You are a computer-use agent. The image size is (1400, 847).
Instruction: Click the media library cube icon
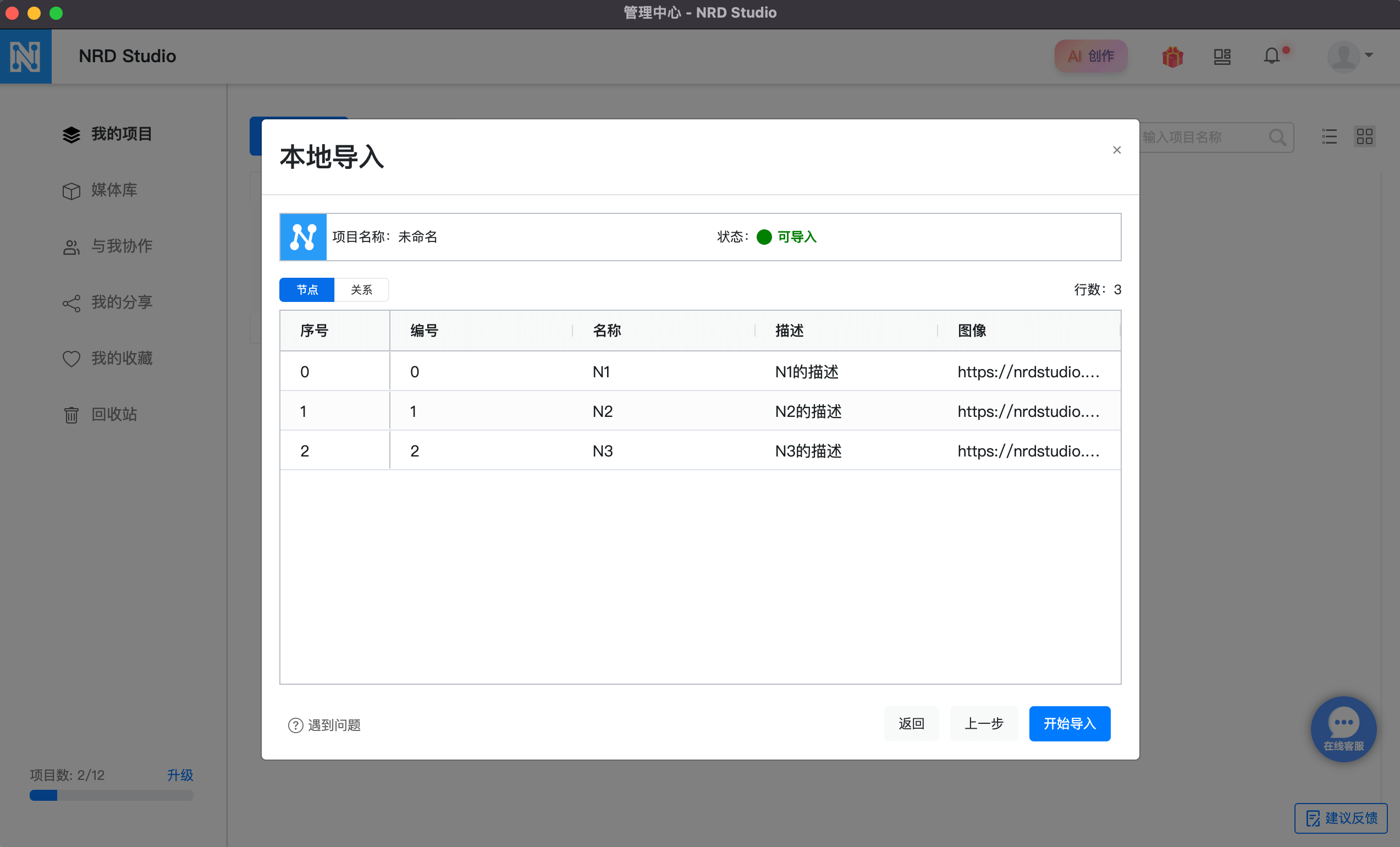[71, 190]
